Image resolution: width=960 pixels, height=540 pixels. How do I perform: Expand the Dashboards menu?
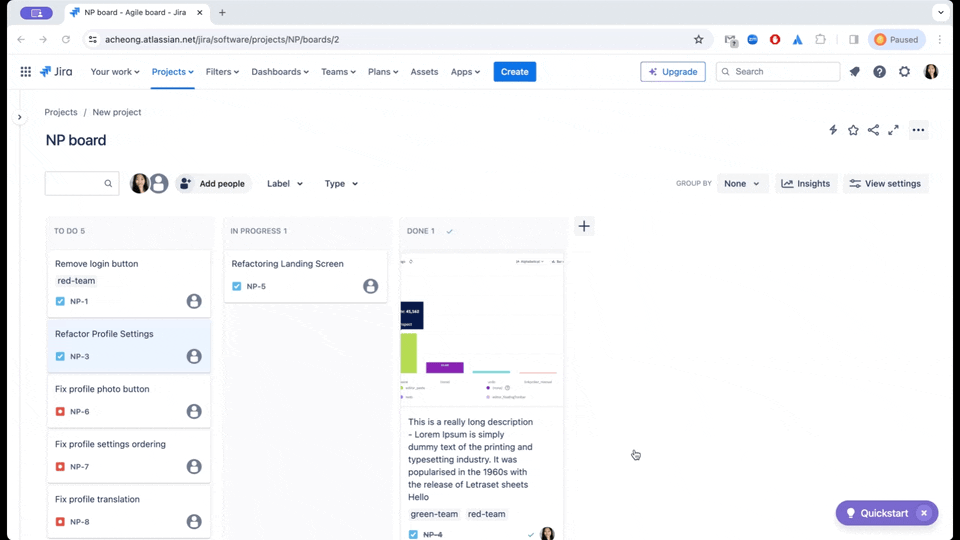(280, 72)
